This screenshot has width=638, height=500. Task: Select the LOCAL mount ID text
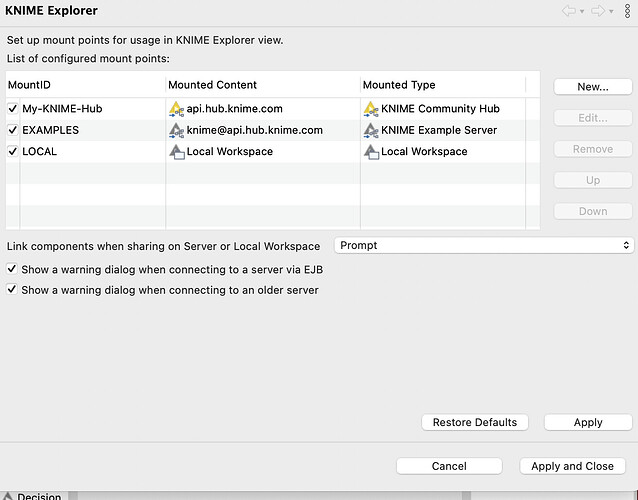point(39,151)
